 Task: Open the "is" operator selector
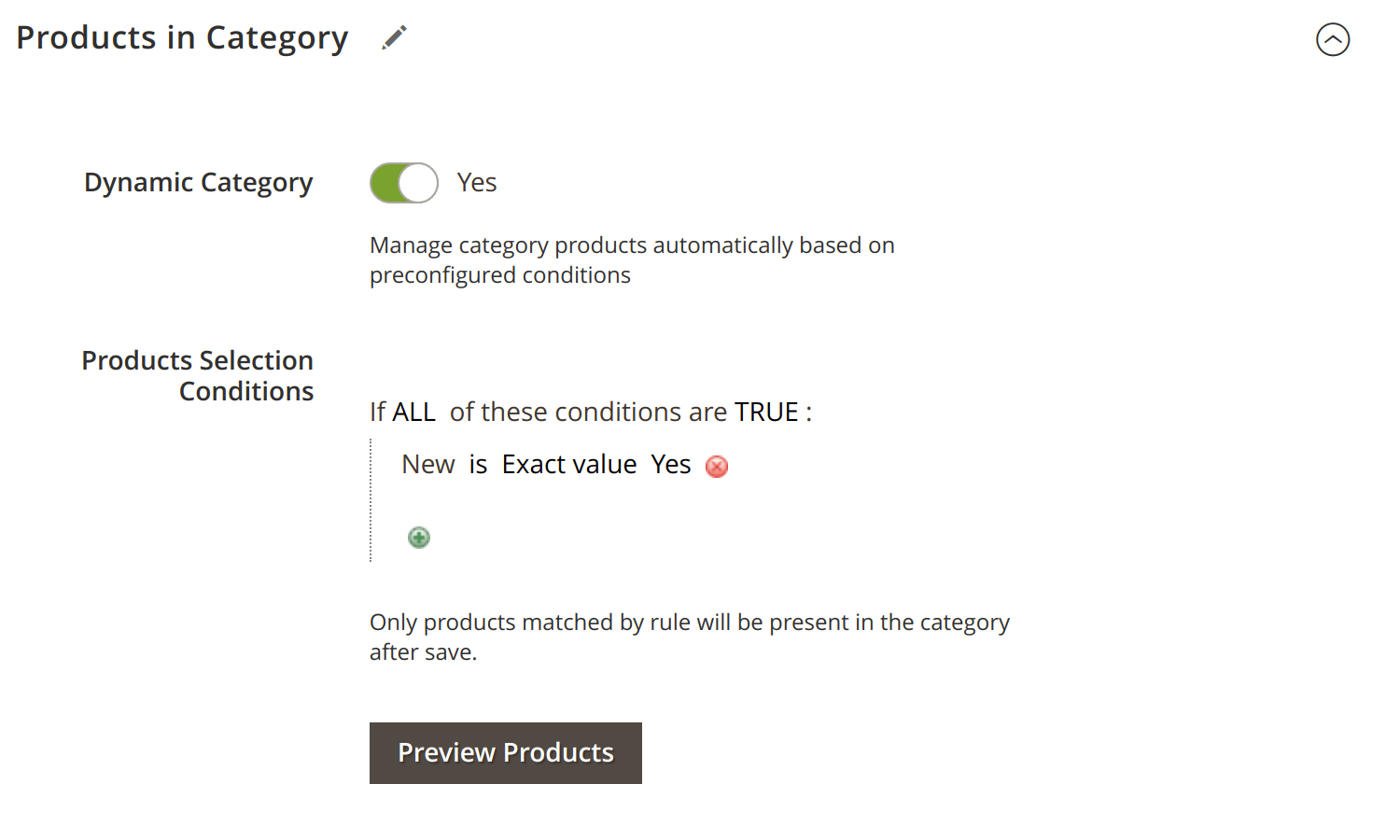[478, 464]
